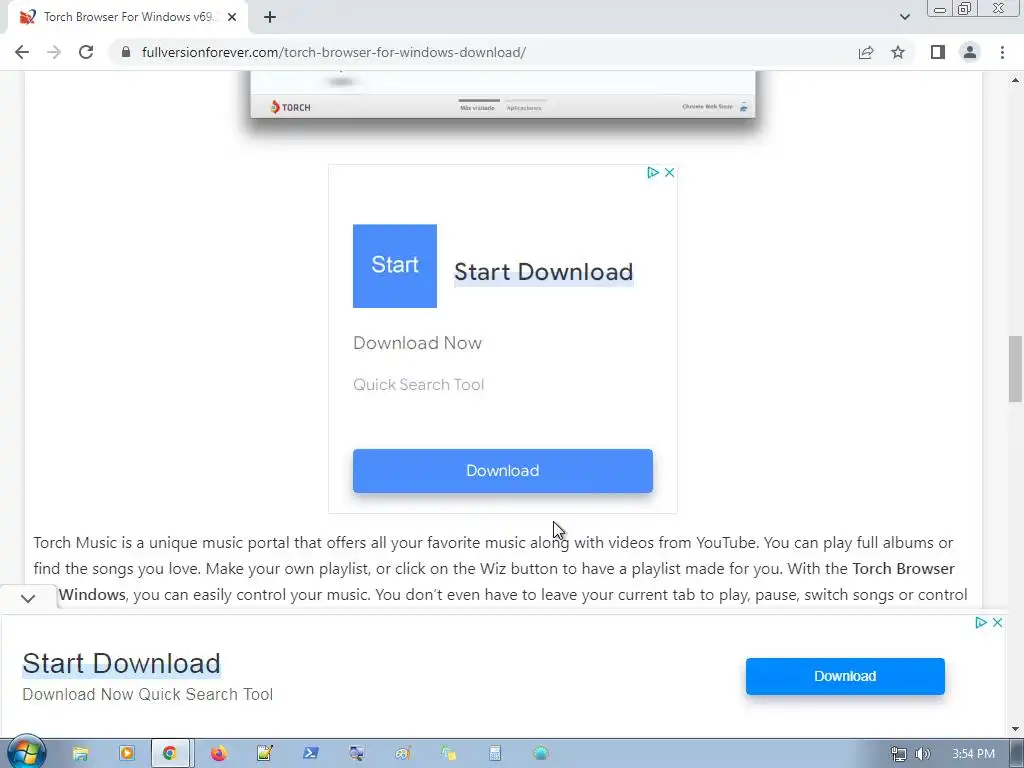The image size is (1024, 768).
Task: Open Chrome's three-dot menu
Action: click(x=1002, y=52)
